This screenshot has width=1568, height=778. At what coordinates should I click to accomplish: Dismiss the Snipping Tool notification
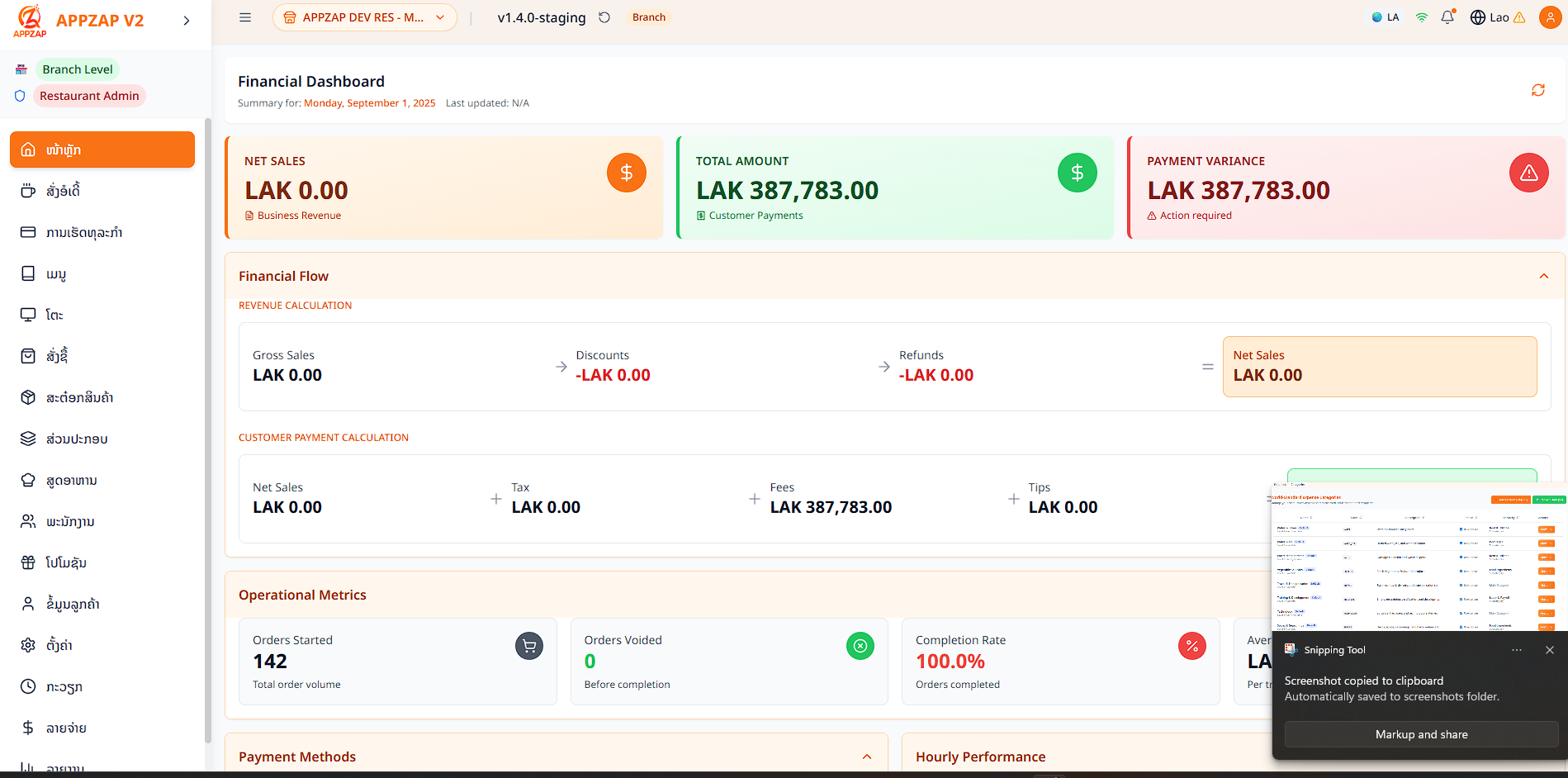pos(1549,650)
